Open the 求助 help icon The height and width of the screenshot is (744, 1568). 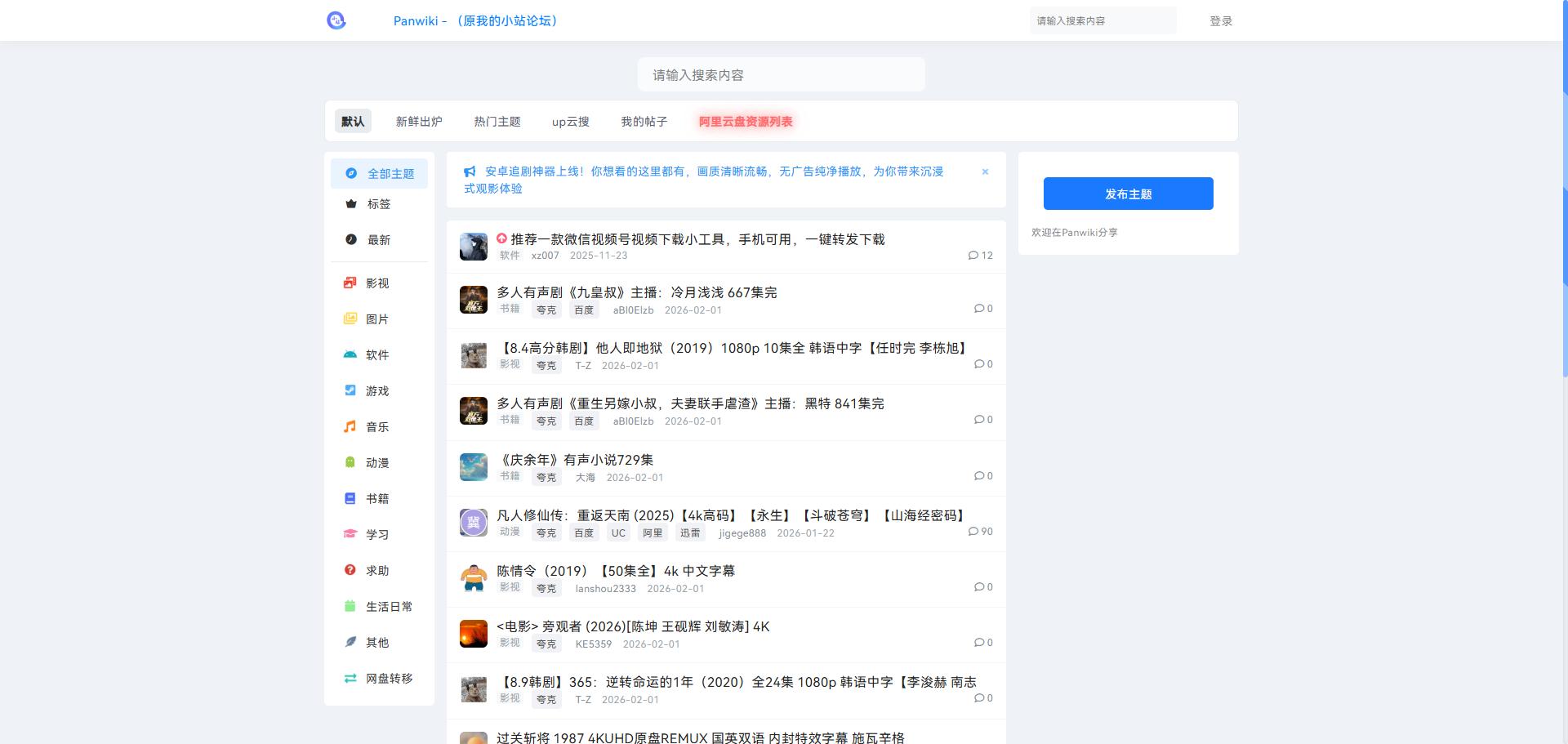pyautogui.click(x=350, y=570)
